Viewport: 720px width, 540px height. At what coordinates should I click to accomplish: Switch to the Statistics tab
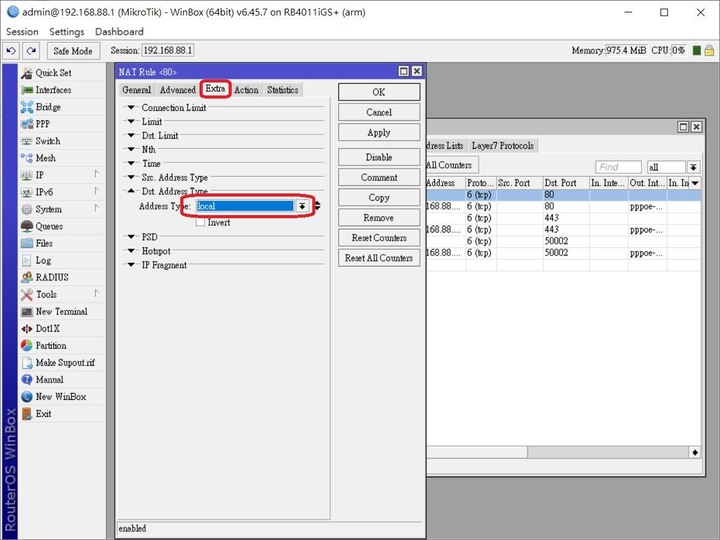coord(283,90)
